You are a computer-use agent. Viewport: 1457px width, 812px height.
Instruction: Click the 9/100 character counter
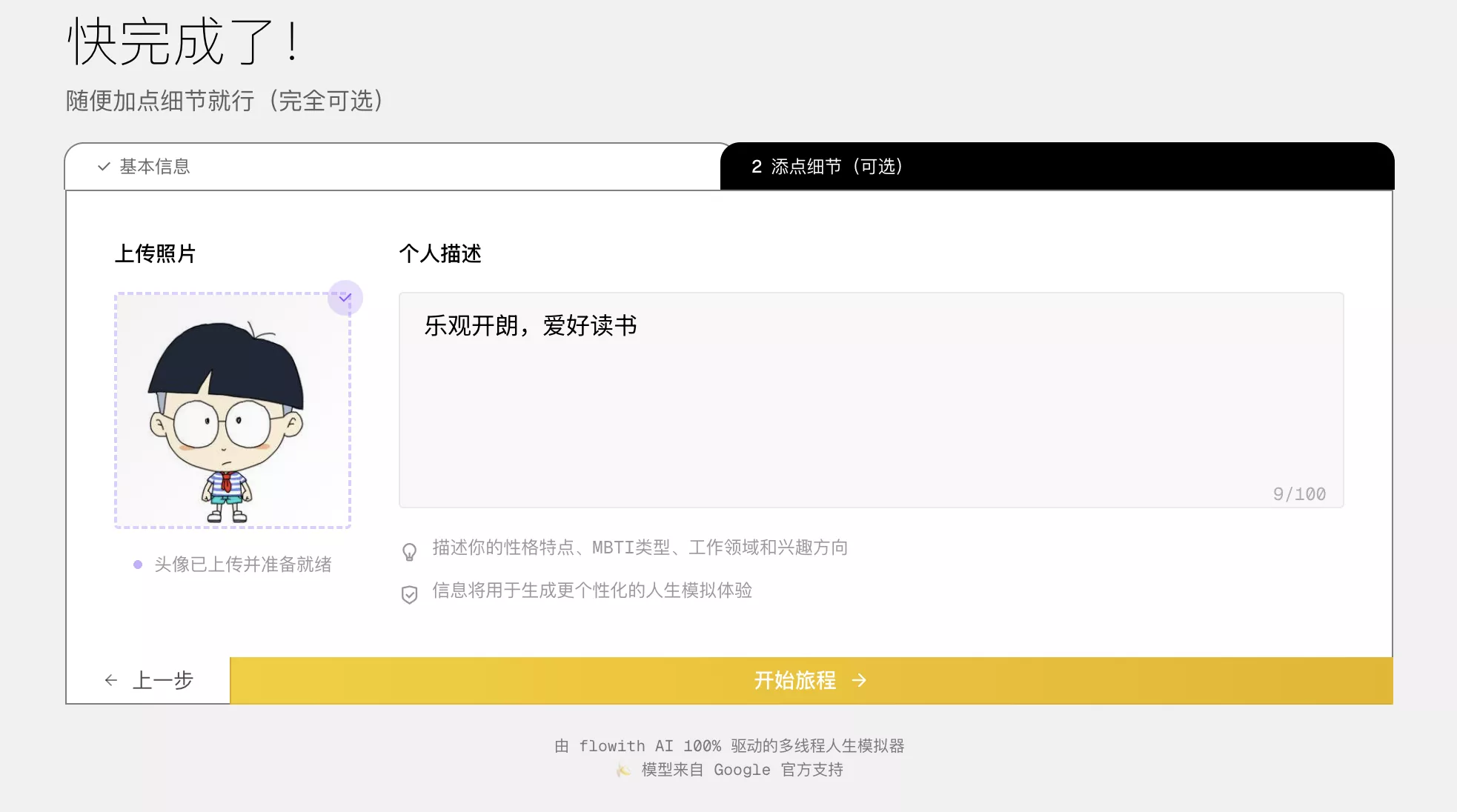[1298, 493]
